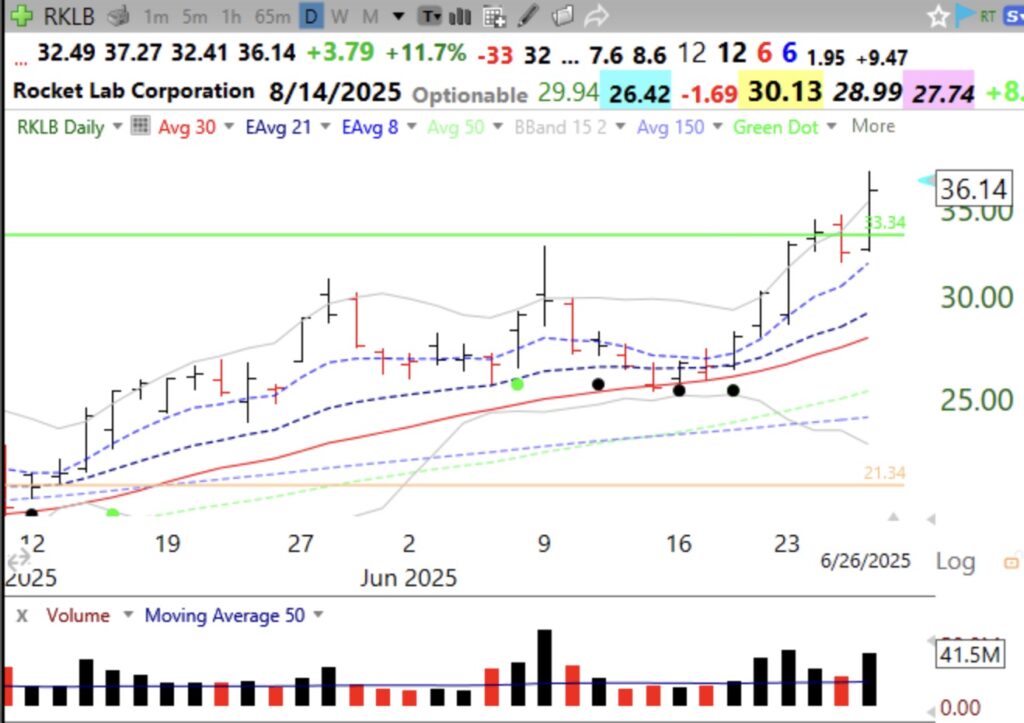
Task: Click the grid layout icon in the toolbar
Action: point(492,17)
